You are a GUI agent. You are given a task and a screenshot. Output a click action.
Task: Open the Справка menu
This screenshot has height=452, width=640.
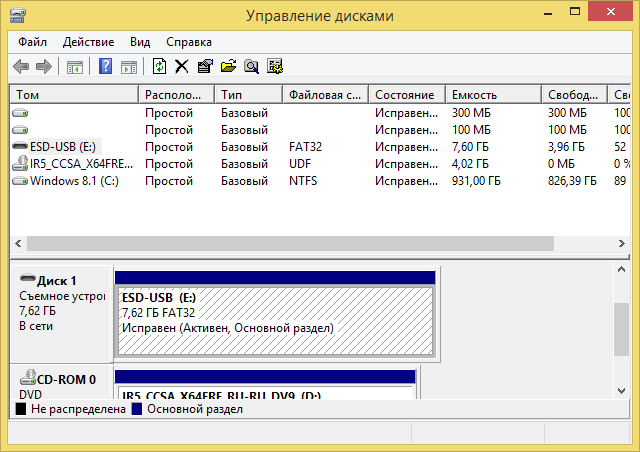pos(189,42)
